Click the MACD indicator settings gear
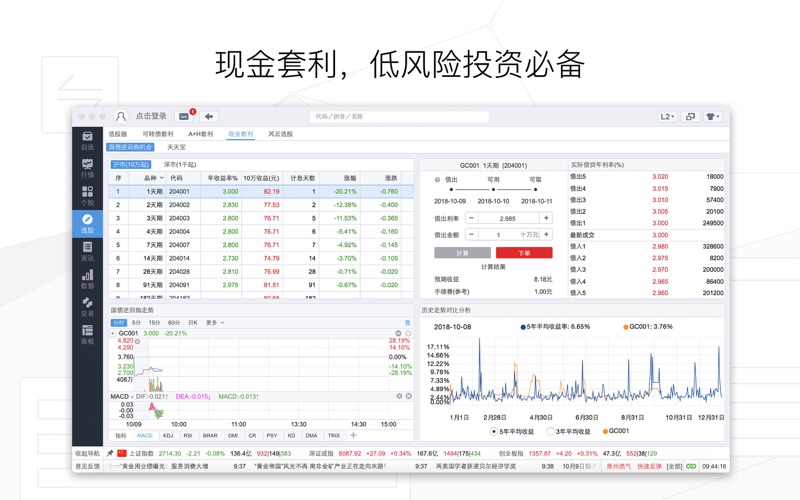This screenshot has height=500, width=800. pos(399,396)
